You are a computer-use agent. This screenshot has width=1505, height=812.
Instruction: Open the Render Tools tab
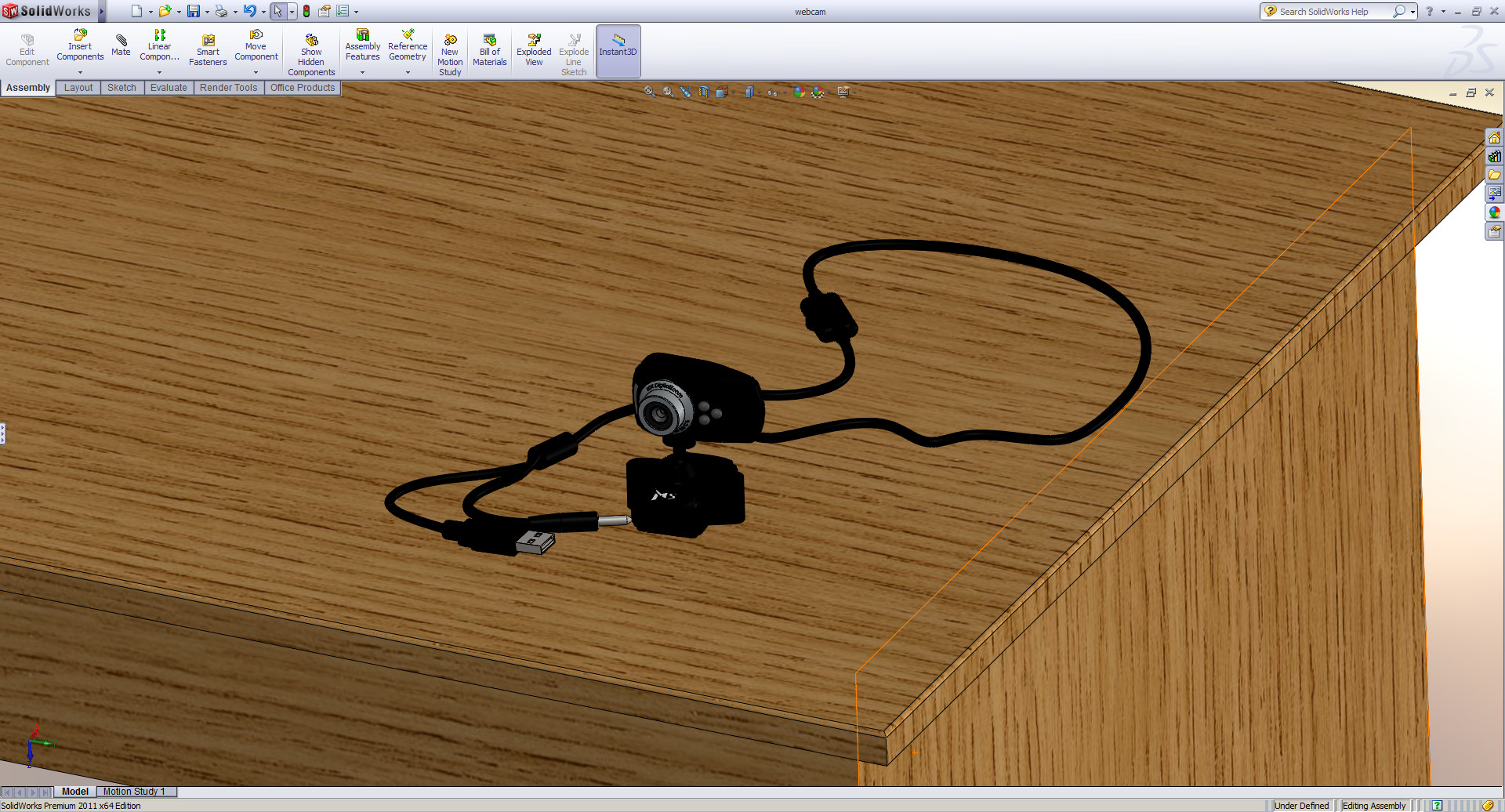point(228,88)
